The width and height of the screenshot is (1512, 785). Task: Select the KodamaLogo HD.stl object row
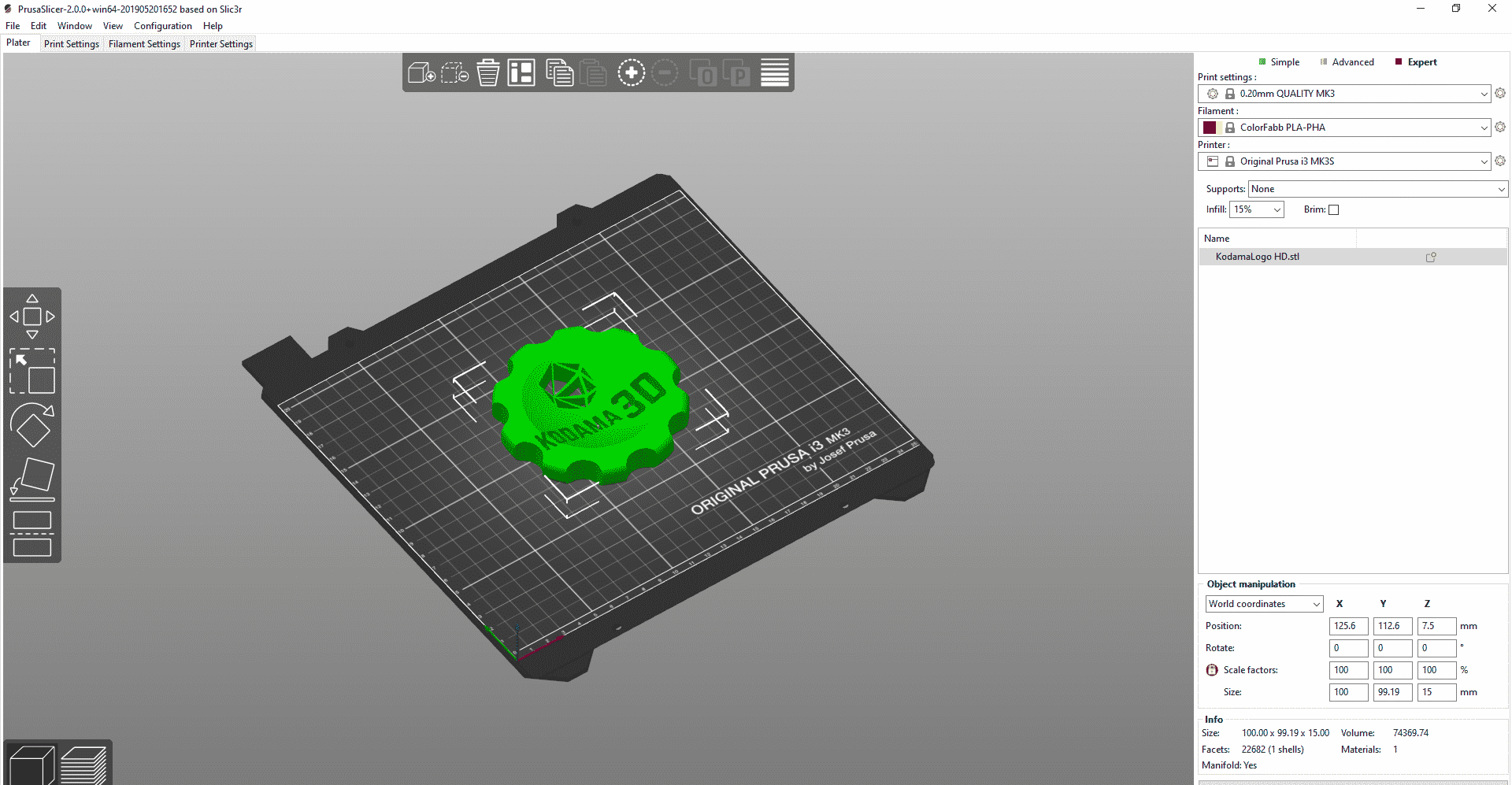[x=1353, y=257]
